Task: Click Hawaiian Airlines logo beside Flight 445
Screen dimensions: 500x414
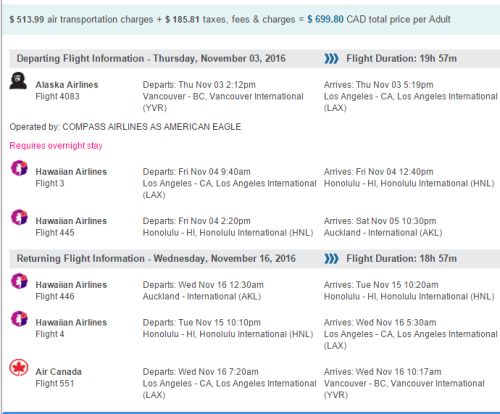Action: (x=19, y=217)
